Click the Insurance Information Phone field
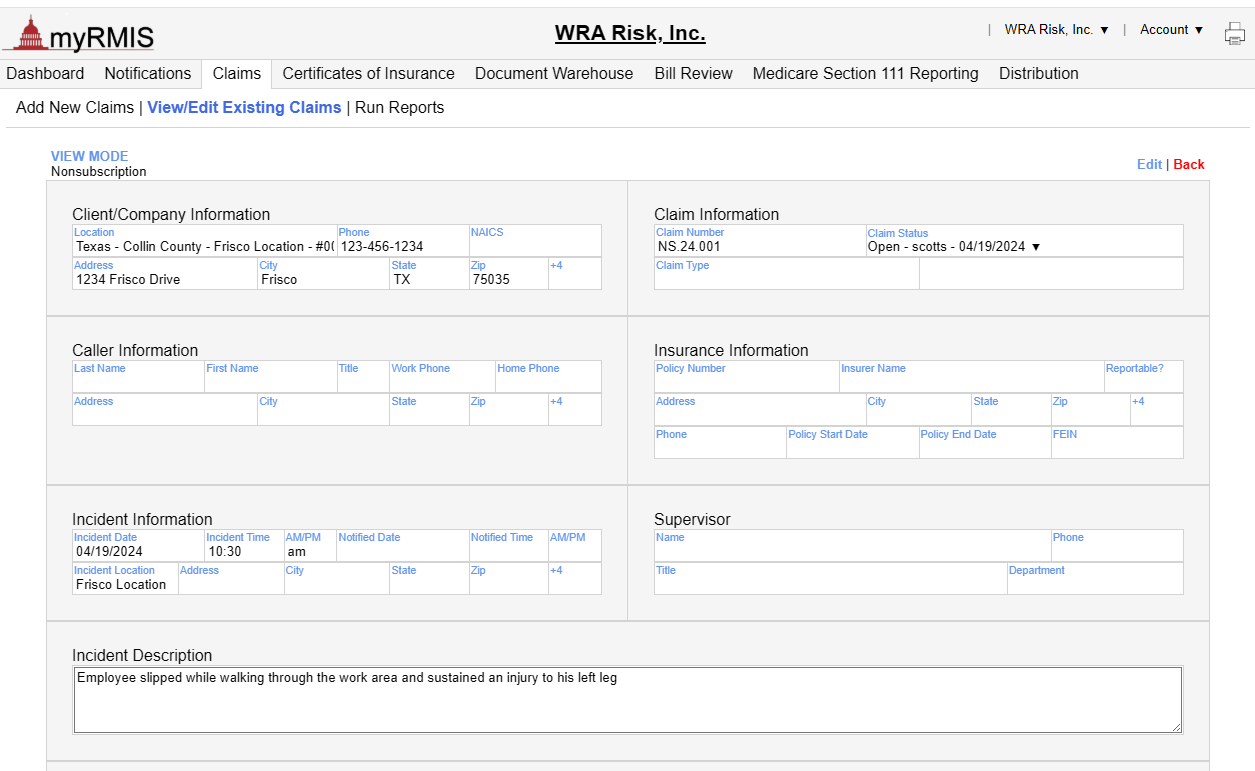Image resolution: width=1255 pixels, height=771 pixels. 720,443
